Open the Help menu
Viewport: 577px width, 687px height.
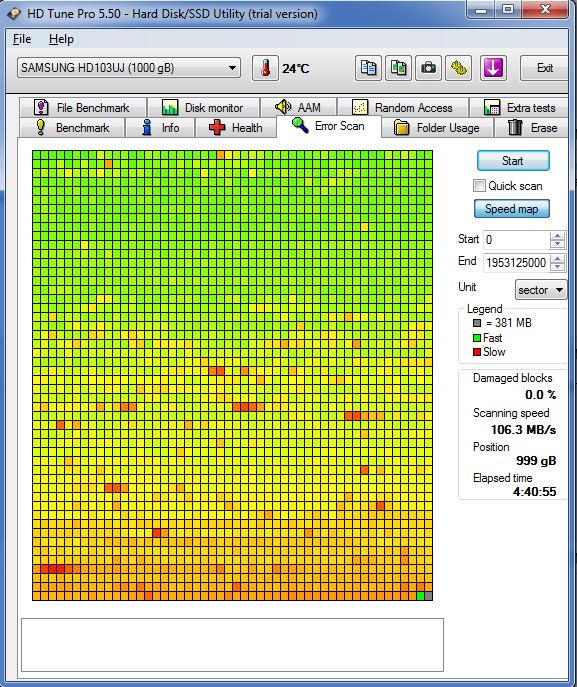[61, 39]
